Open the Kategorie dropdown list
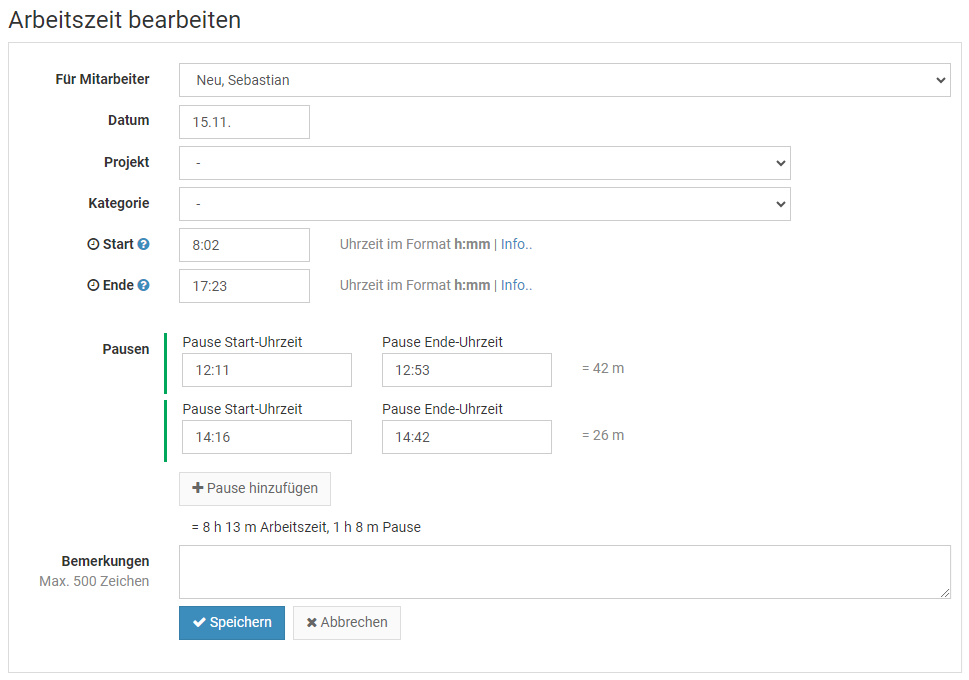The height and width of the screenshot is (680, 969). pos(484,204)
